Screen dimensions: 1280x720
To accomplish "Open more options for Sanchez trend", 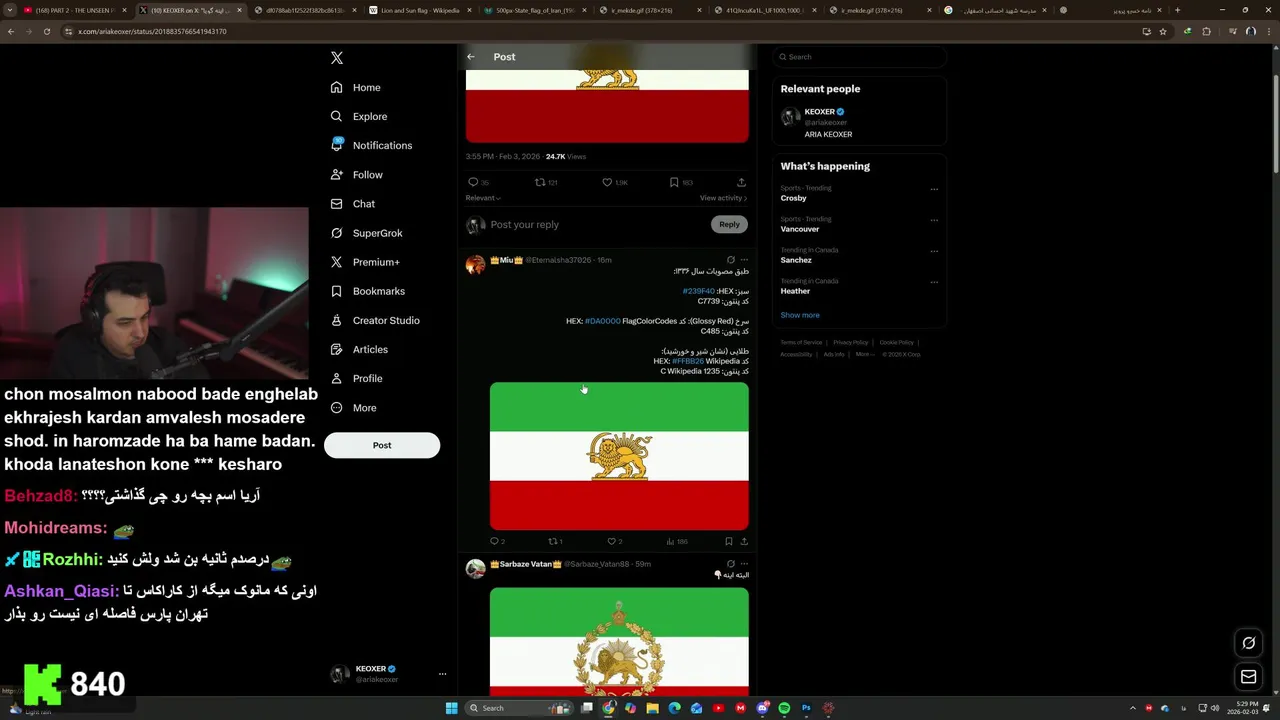I will pos(934,251).
